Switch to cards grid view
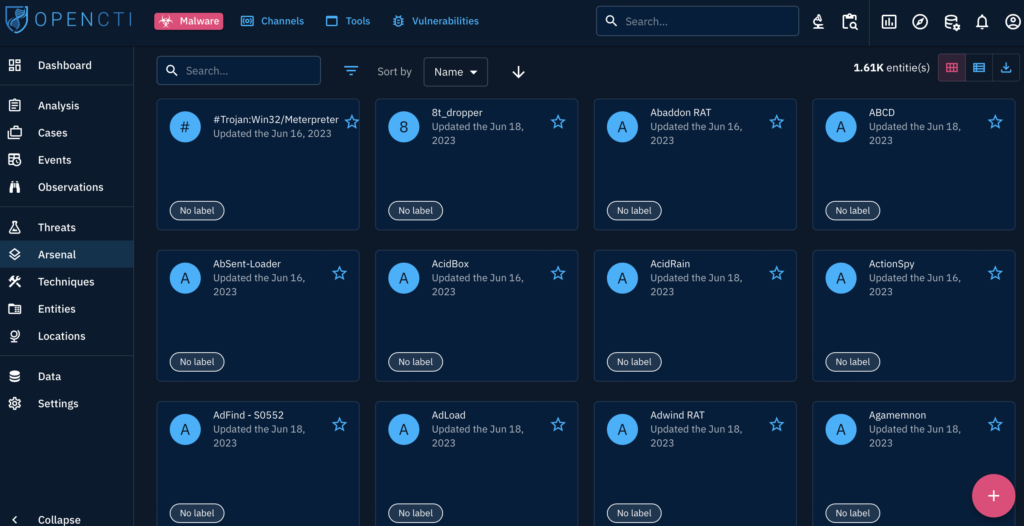 coord(951,68)
